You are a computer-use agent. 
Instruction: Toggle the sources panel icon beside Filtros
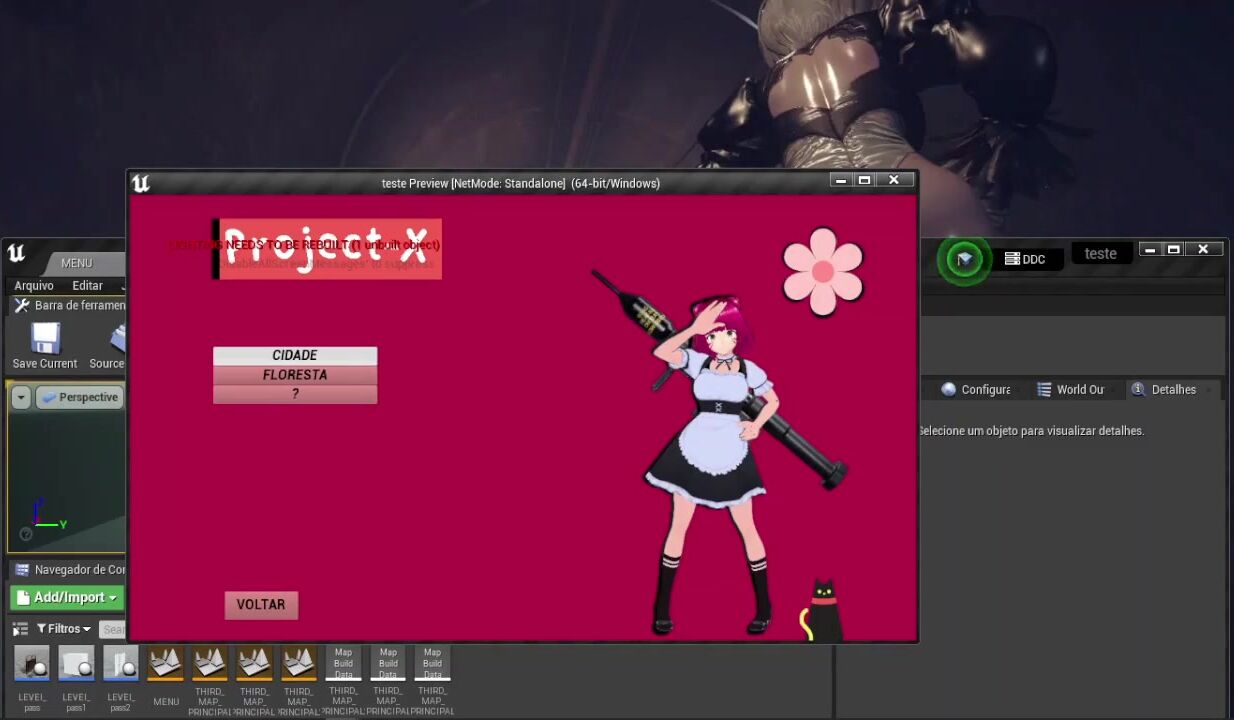(x=20, y=629)
